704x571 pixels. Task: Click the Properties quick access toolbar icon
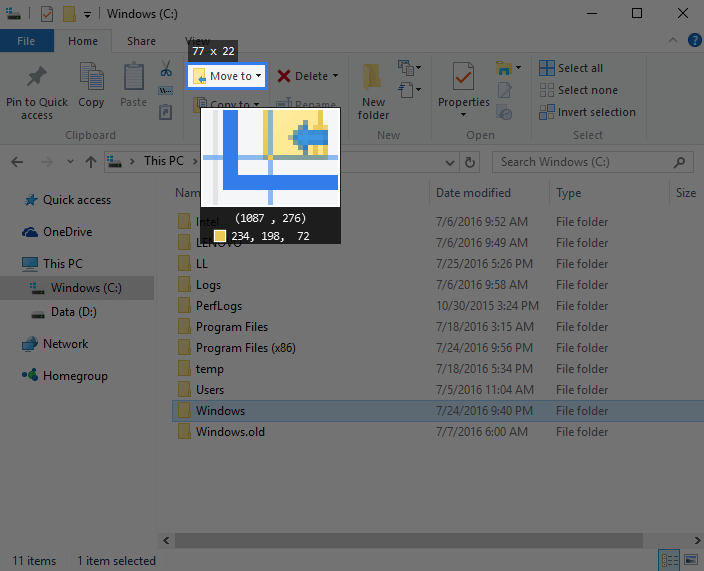(47, 14)
